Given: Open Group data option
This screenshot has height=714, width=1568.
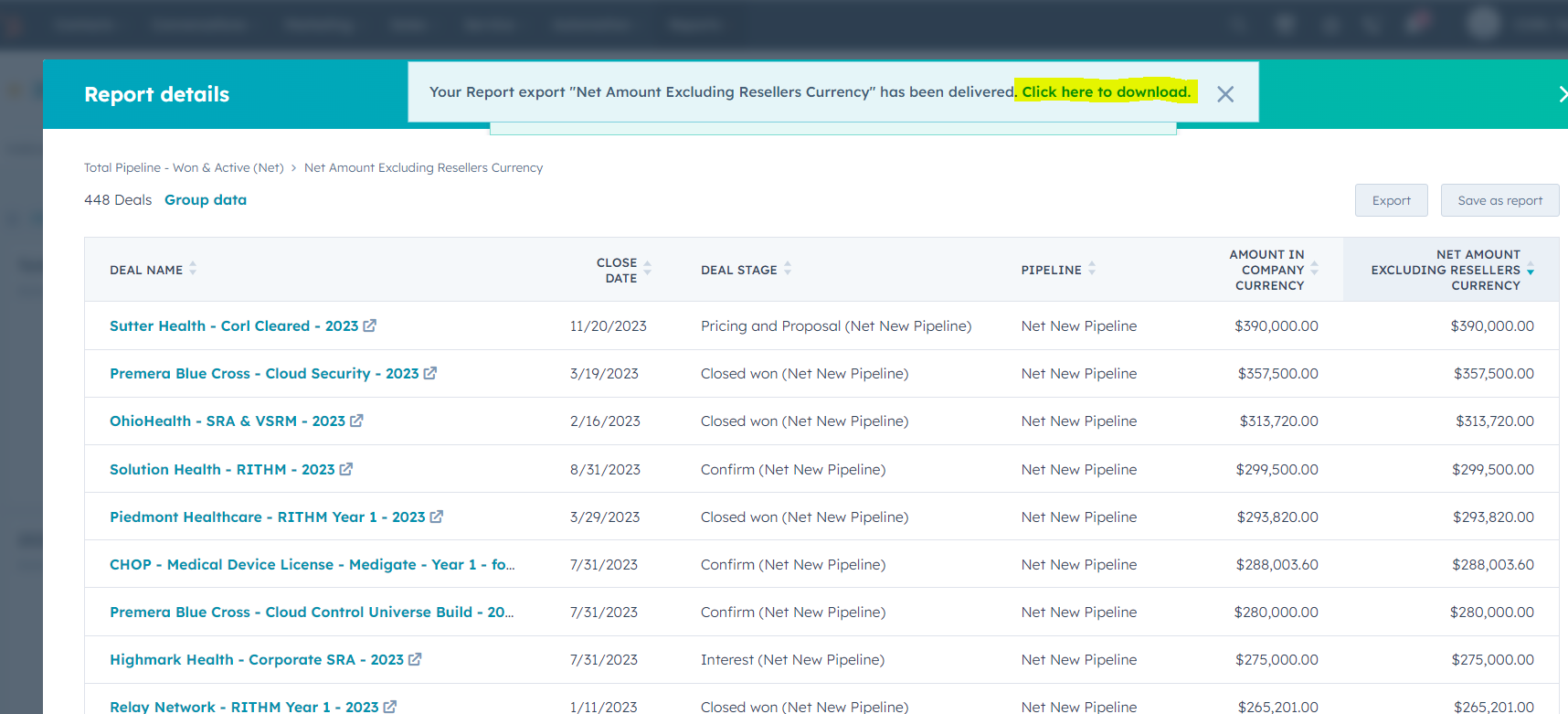Looking at the screenshot, I should pyautogui.click(x=206, y=199).
